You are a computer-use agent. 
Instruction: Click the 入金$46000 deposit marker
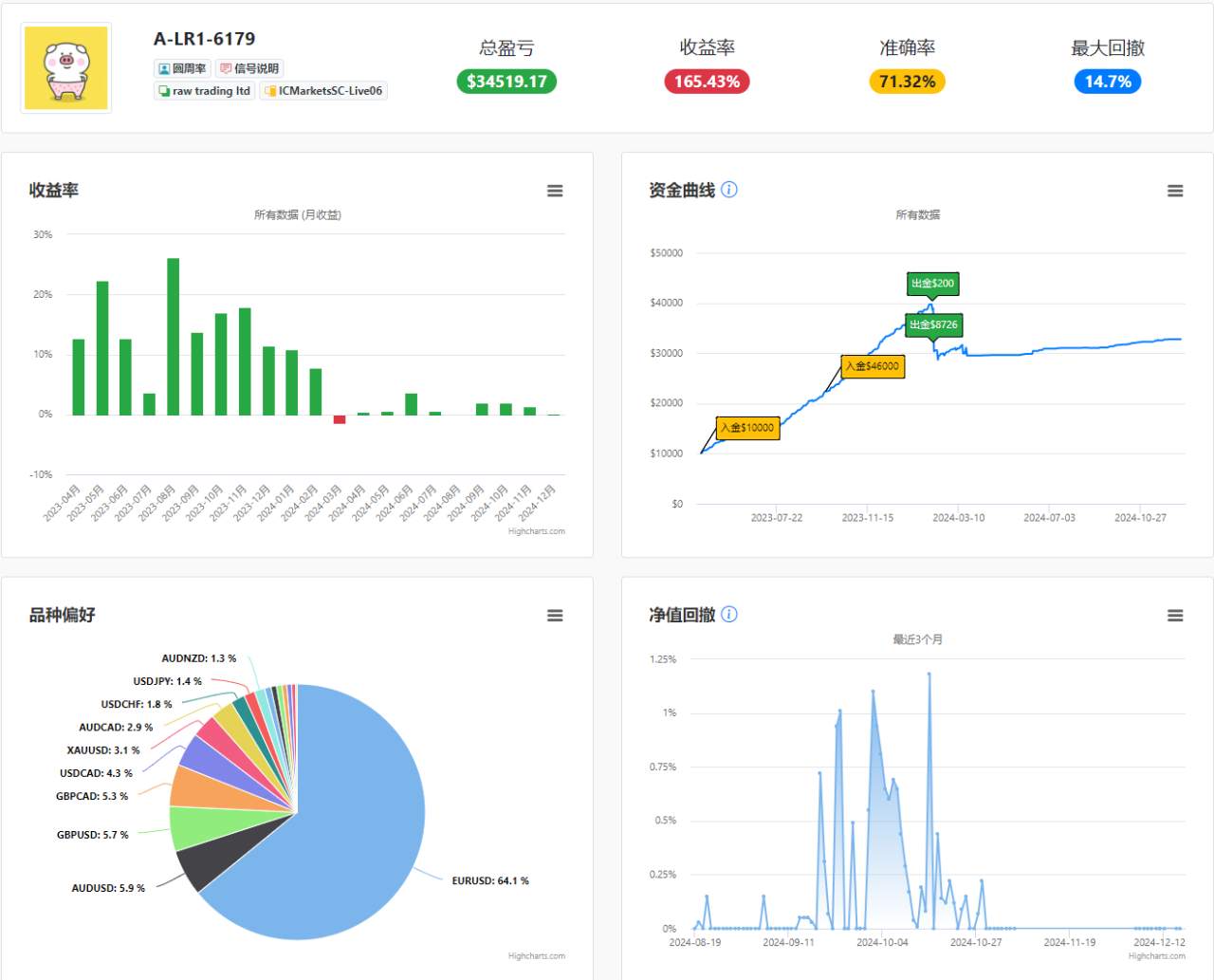pyautogui.click(x=873, y=366)
